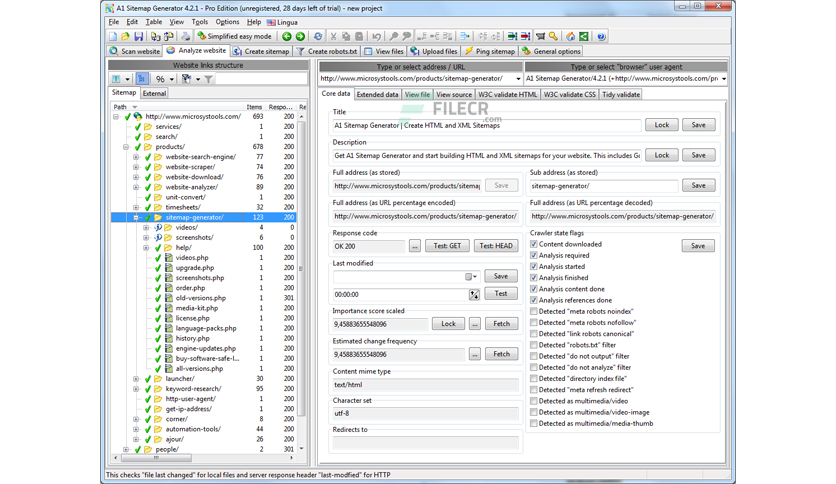Open the 96 value dropdown arrow
This screenshot has width=836, height=484.
click(x=172, y=79)
